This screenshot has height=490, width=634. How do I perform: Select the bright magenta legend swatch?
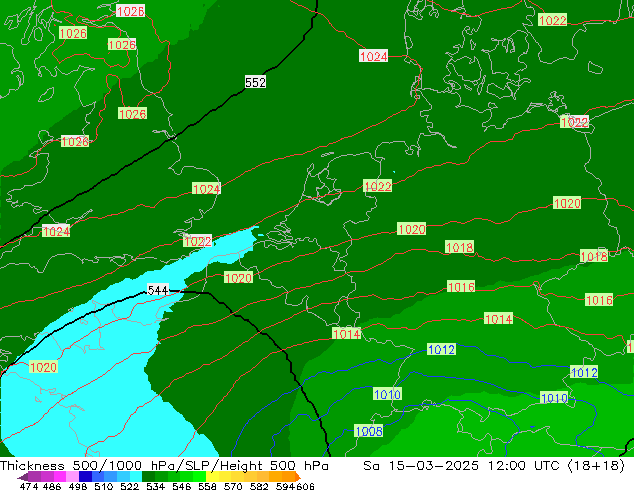pyautogui.click(x=60, y=477)
